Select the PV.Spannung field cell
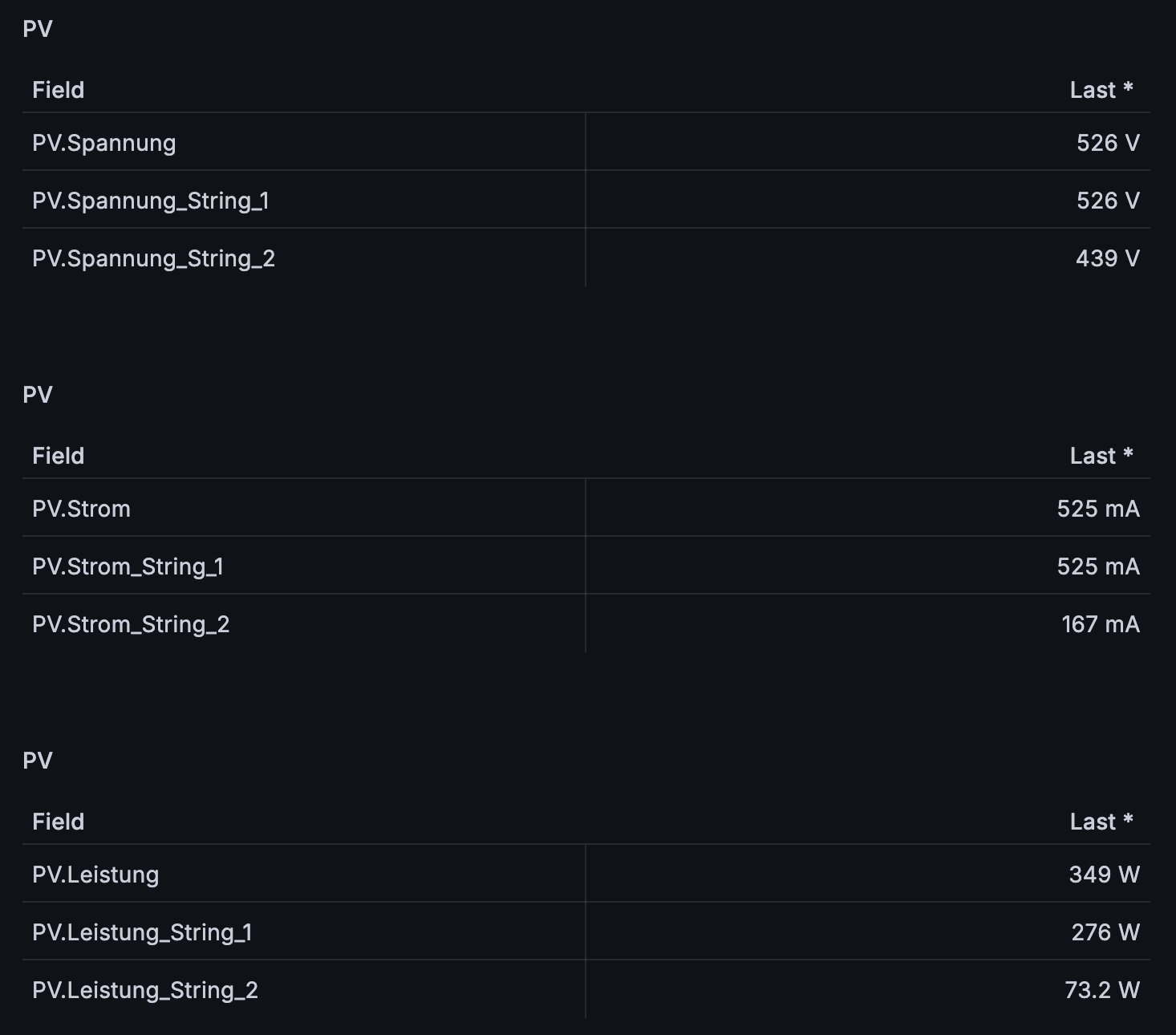Viewport: 1176px width, 1035px height. click(x=104, y=144)
